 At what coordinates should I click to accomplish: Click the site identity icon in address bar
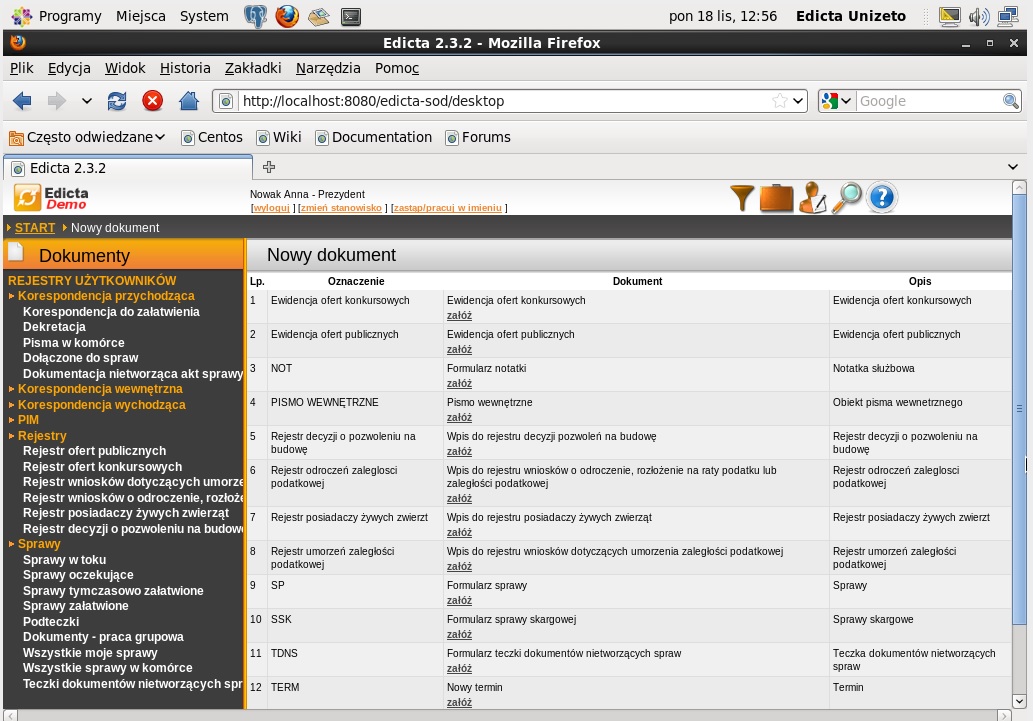(x=226, y=101)
